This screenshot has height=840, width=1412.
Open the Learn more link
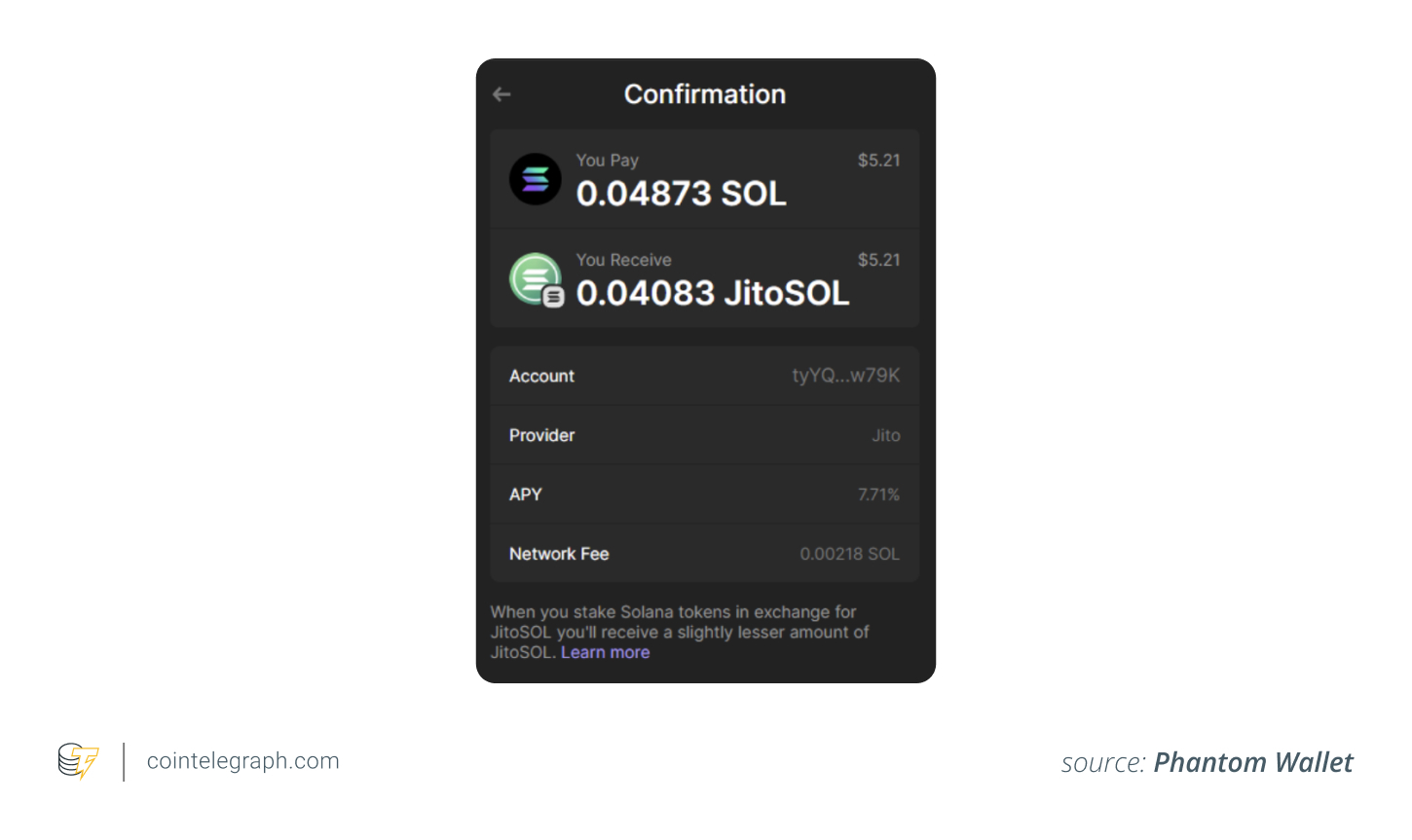(x=605, y=652)
